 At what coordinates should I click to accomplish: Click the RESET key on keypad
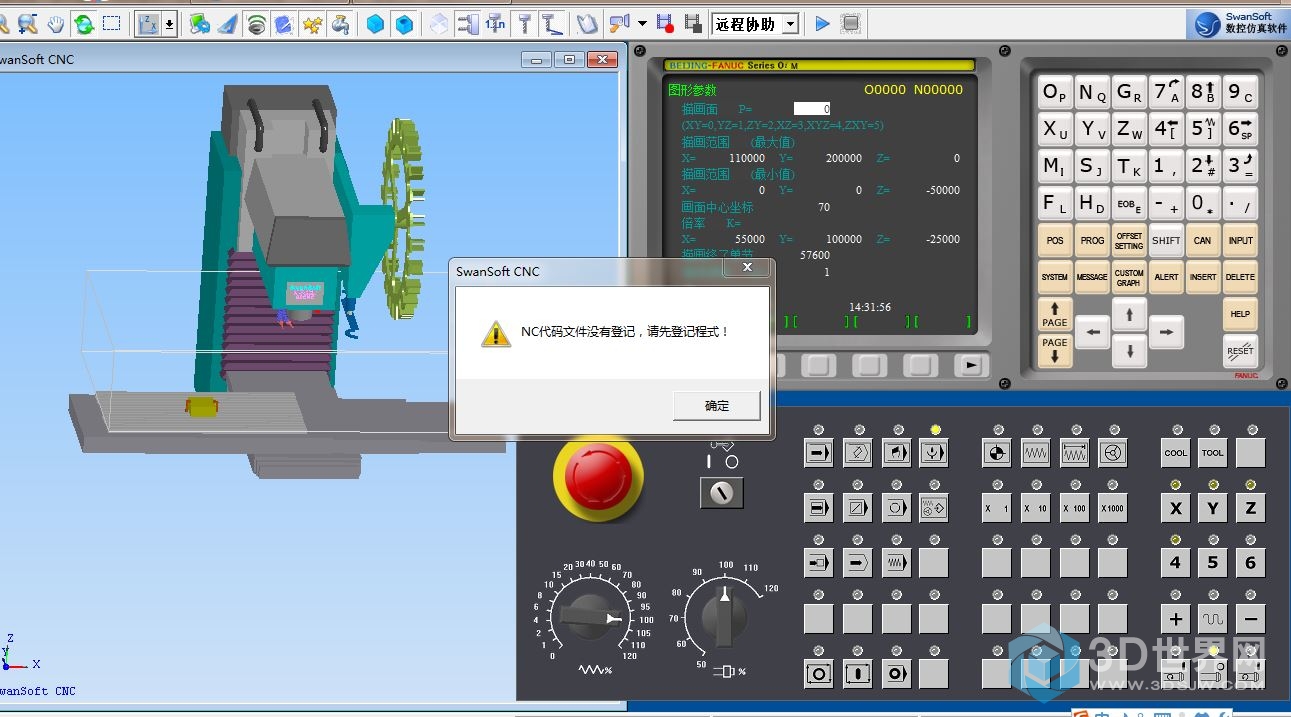(1240, 351)
